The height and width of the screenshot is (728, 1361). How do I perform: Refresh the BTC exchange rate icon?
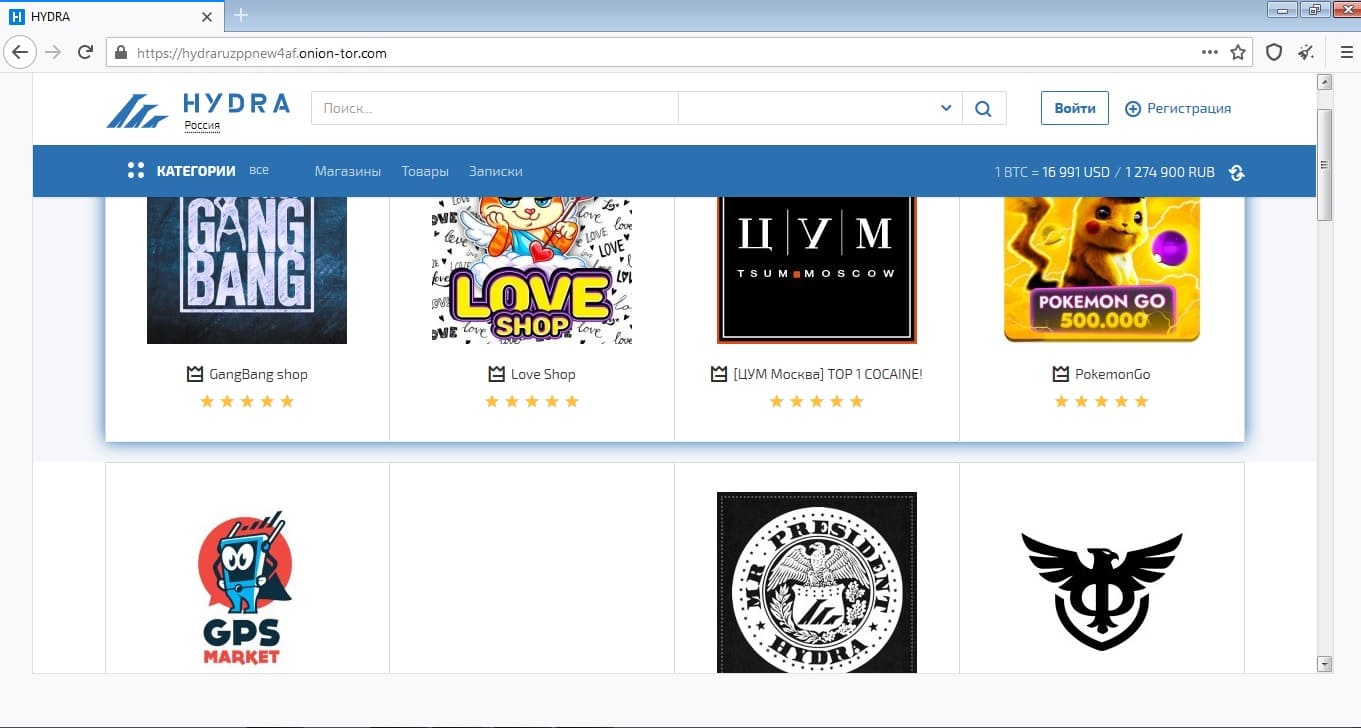coord(1236,172)
